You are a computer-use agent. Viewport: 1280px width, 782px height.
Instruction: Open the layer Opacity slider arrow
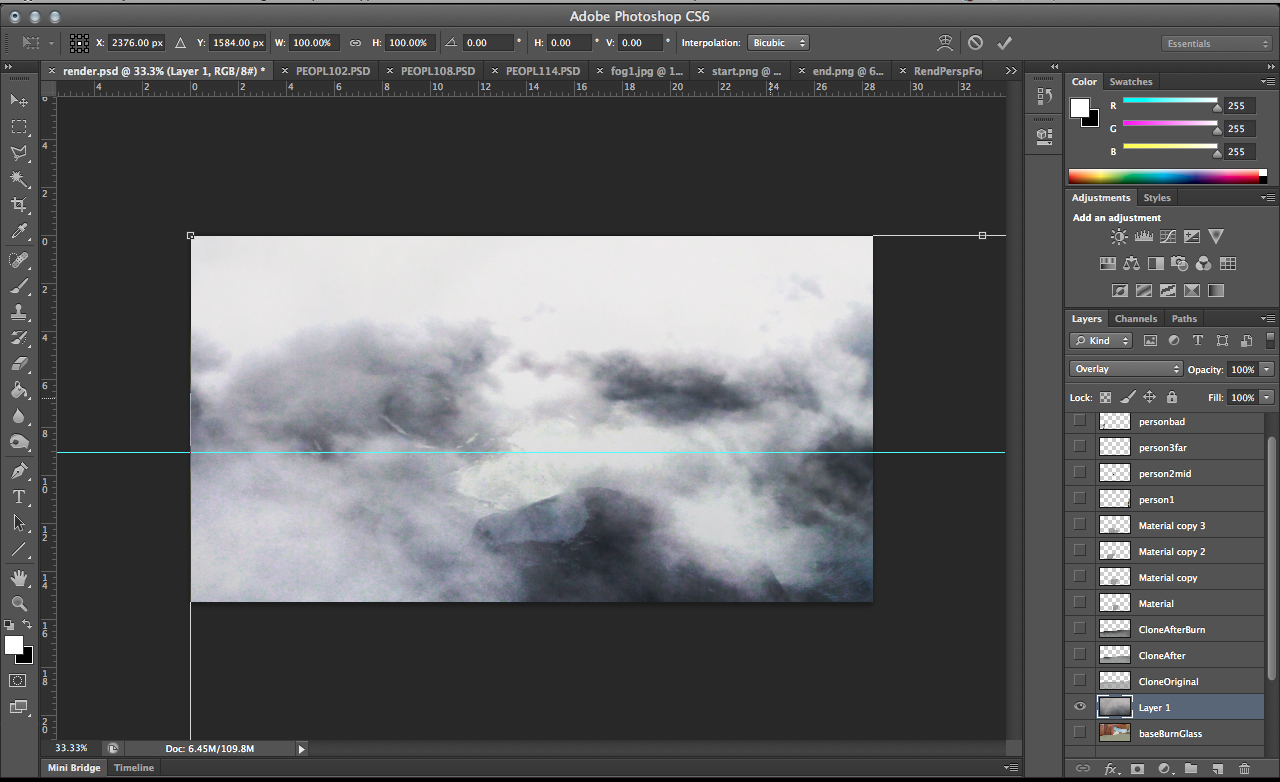click(x=1267, y=369)
